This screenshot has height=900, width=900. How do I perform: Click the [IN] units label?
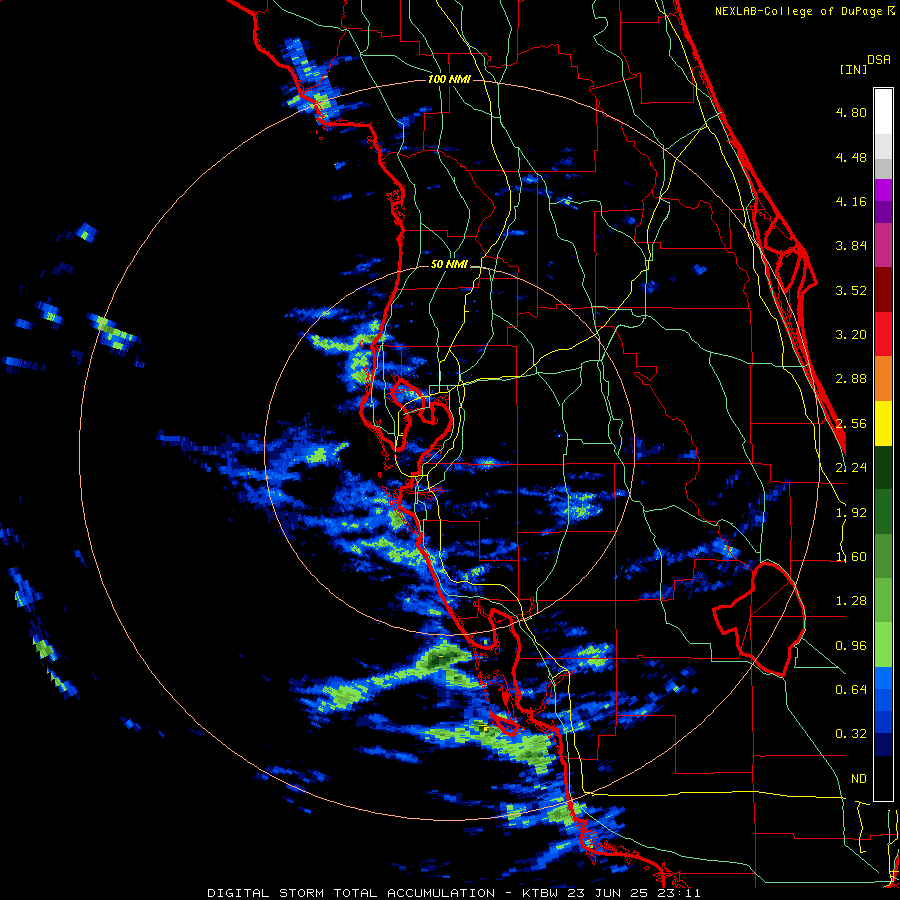tap(853, 69)
